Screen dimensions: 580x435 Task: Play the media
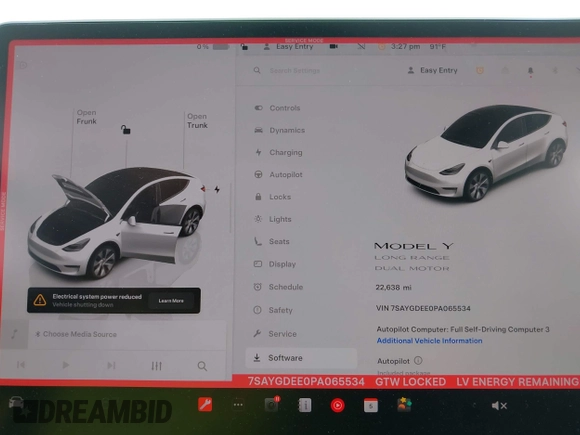click(x=65, y=365)
